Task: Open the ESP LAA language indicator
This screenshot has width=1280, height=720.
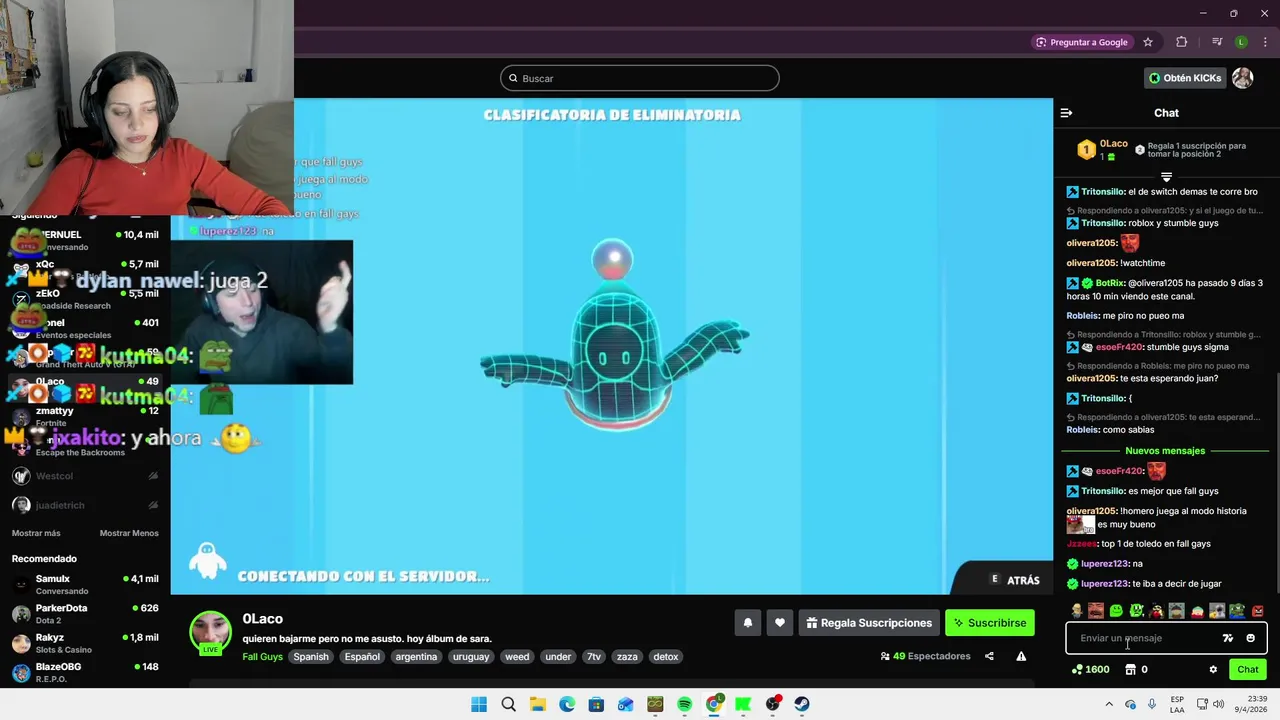Action: (x=1177, y=704)
